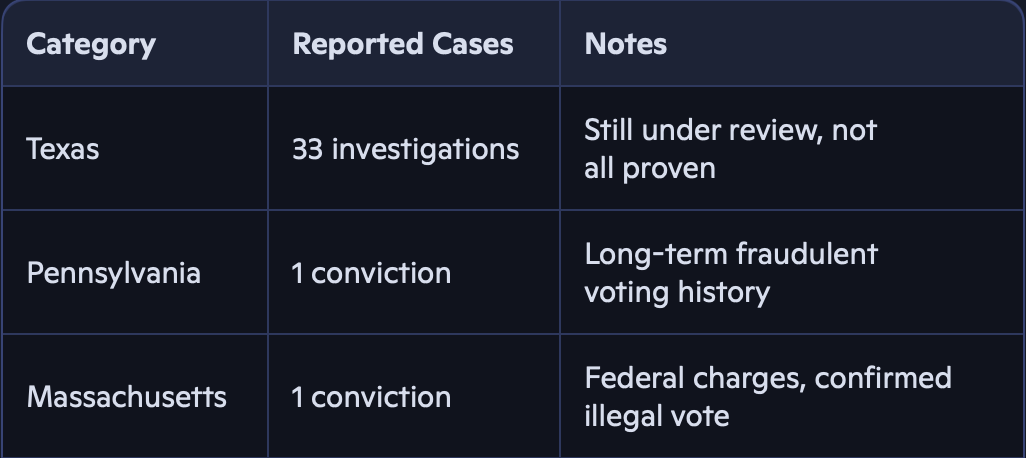Click the 1 conviction cell for Massachusetts
The height and width of the screenshot is (458, 1026).
[371, 397]
